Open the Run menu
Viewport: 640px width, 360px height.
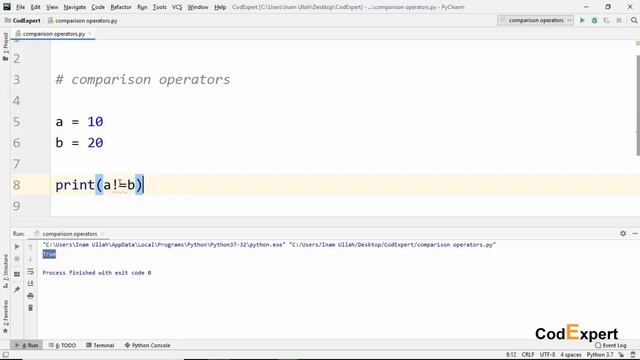point(142,7)
